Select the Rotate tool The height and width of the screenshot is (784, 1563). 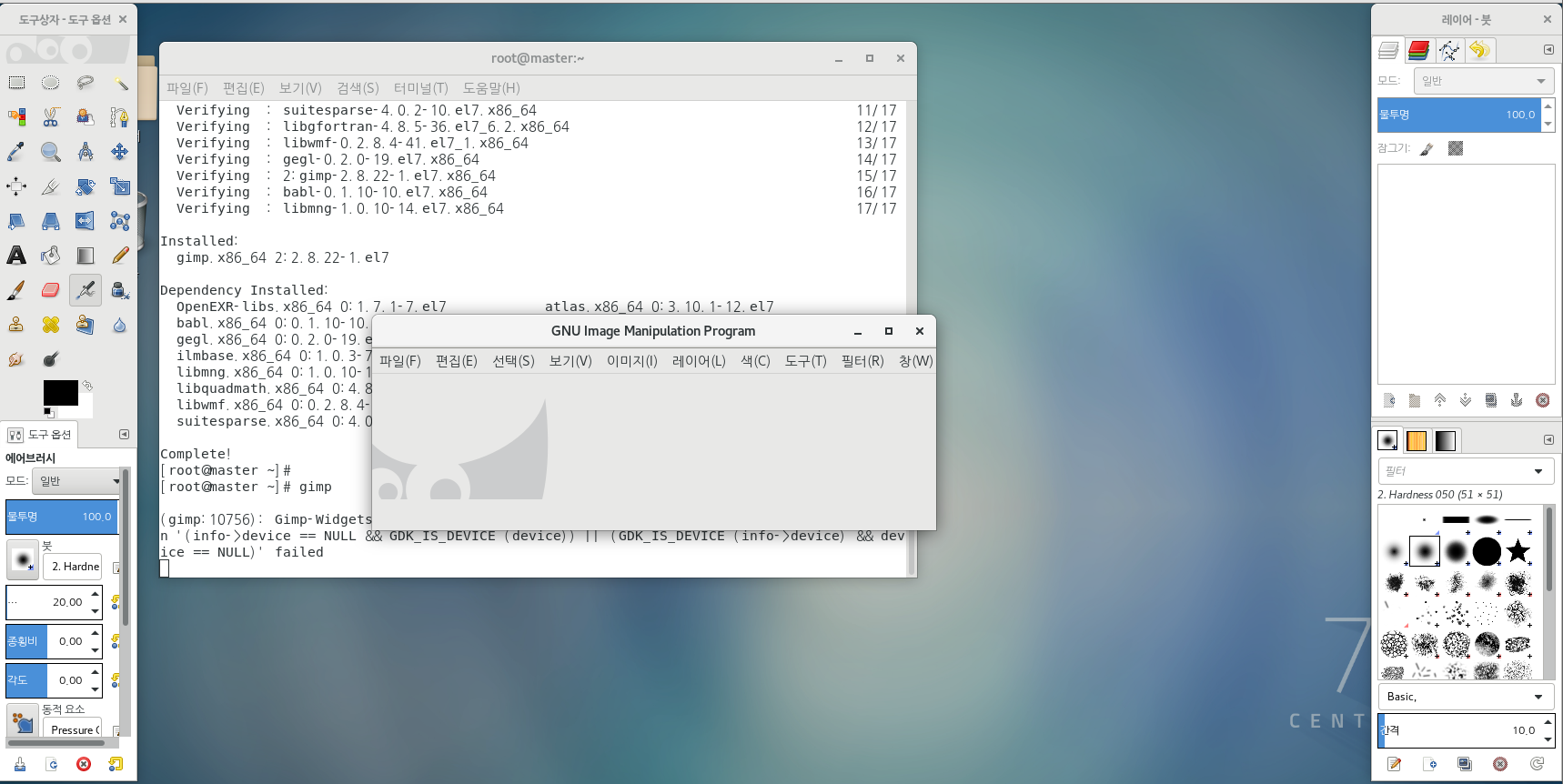point(86,186)
